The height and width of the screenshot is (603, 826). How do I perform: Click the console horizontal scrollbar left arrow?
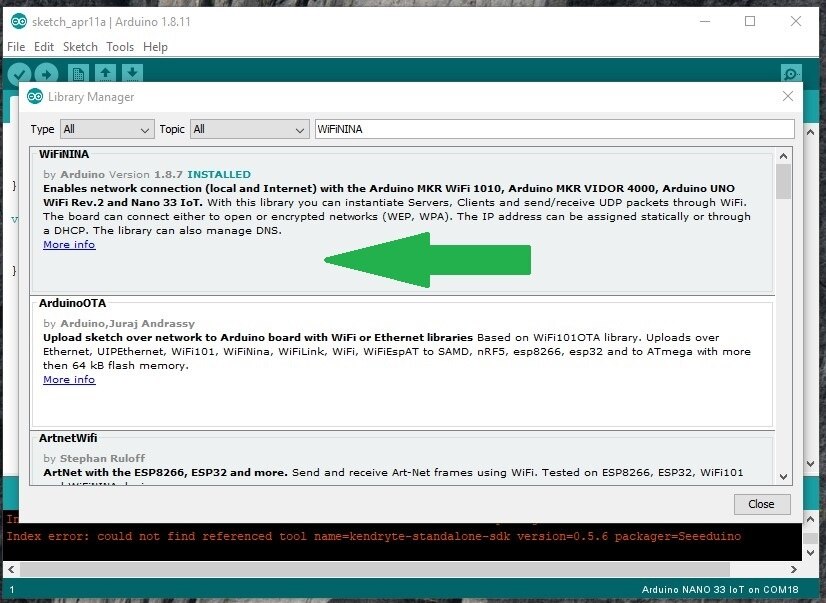[11, 569]
